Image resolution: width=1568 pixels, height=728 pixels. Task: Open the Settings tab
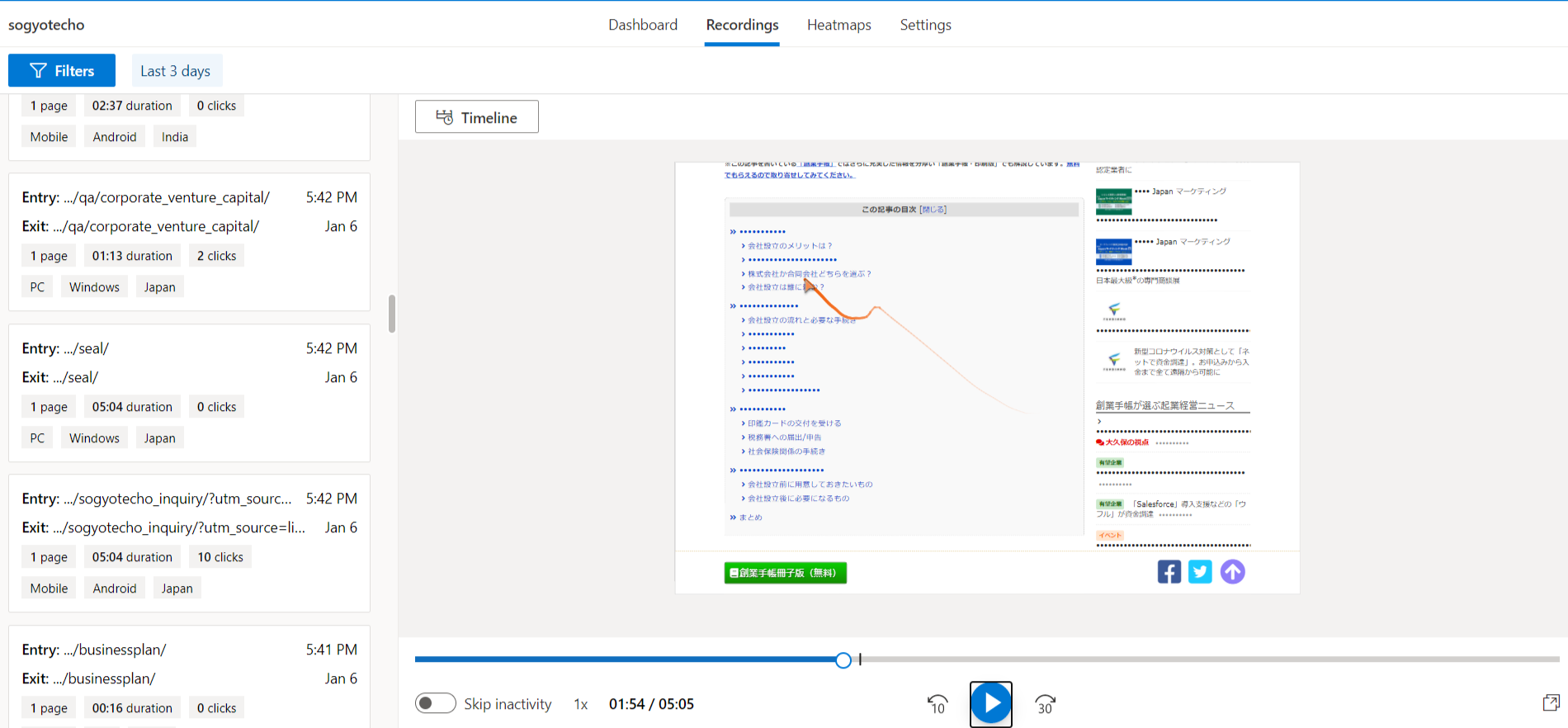pos(925,25)
